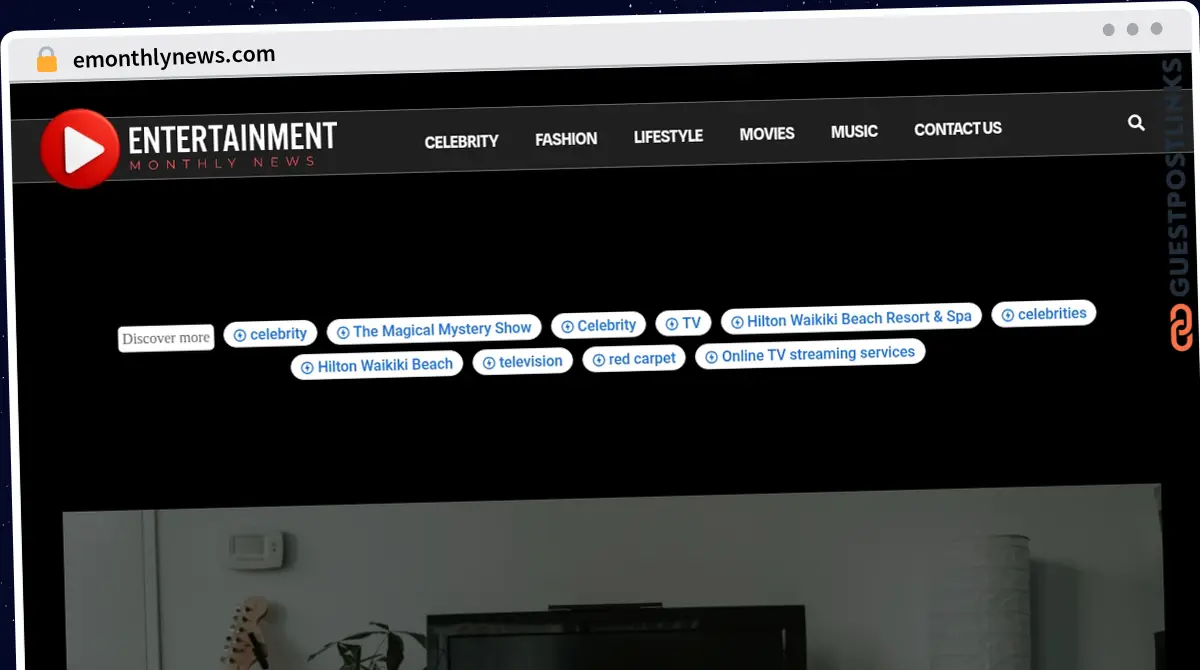The width and height of the screenshot is (1200, 670).
Task: Go to the Fashion section
Action: point(566,139)
